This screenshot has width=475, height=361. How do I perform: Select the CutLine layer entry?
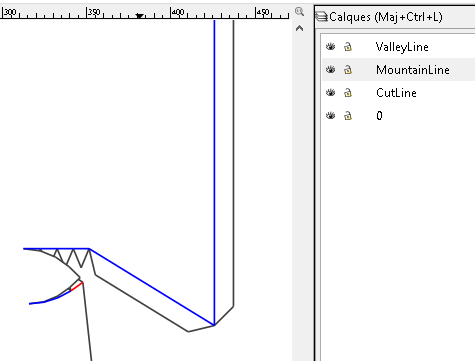tap(398, 92)
